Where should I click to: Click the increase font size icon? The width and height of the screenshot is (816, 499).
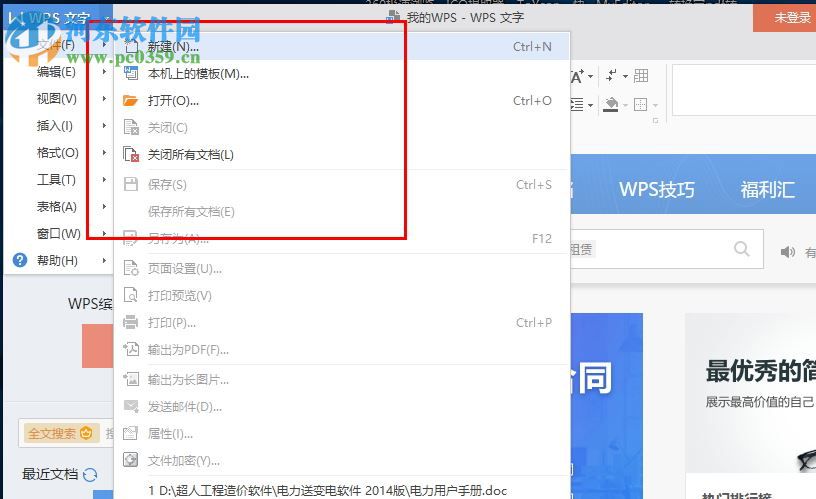(x=577, y=76)
